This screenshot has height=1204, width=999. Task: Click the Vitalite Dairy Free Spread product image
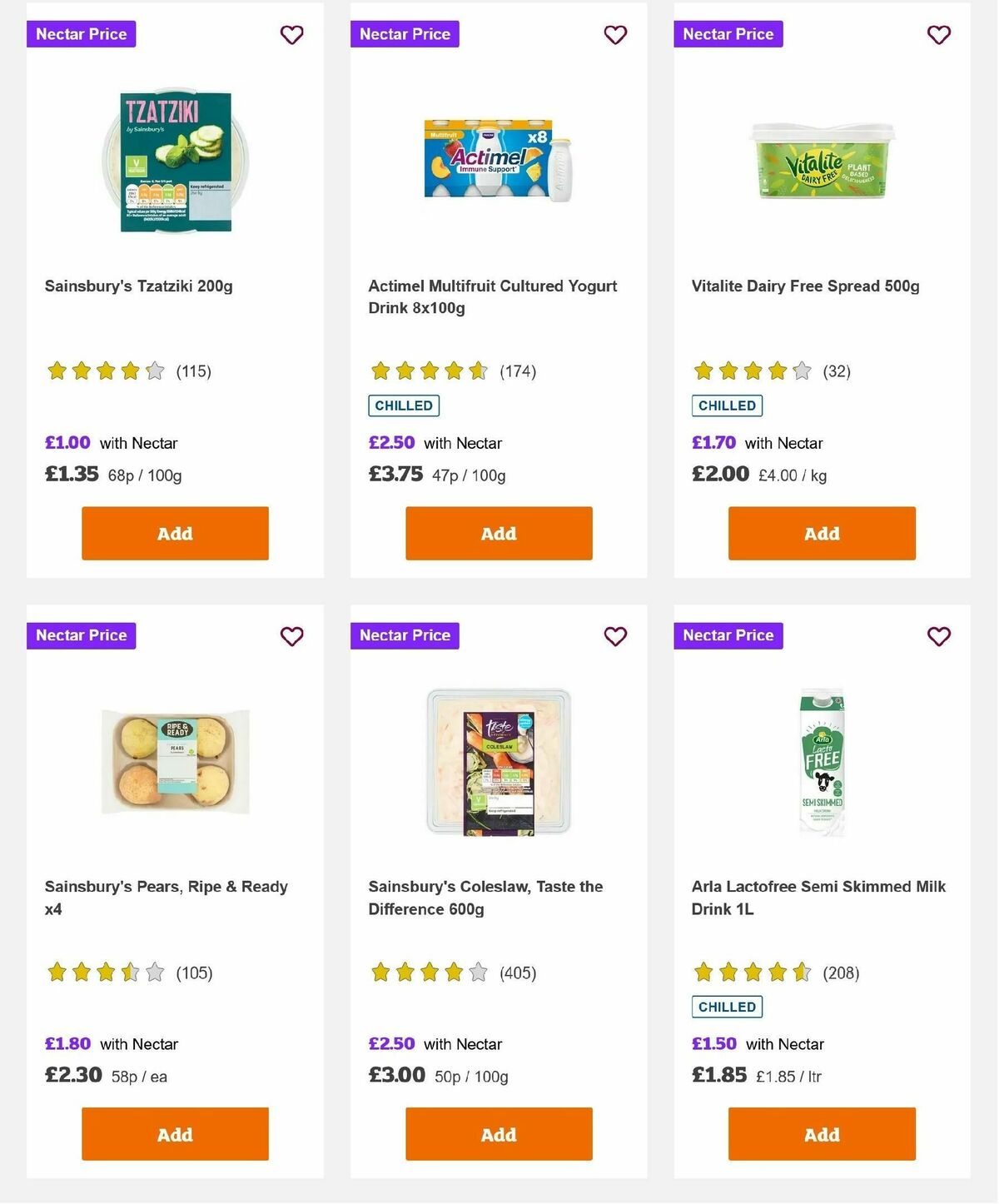coord(821,163)
